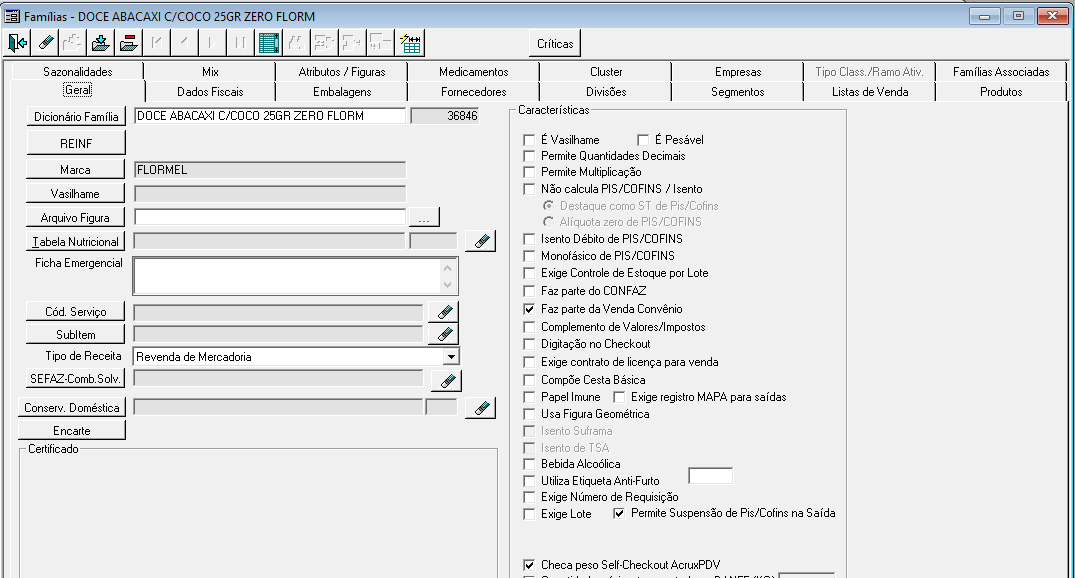Image resolution: width=1075 pixels, height=578 pixels.
Task: Click the Dicionário Família button
Action: [x=76, y=117]
